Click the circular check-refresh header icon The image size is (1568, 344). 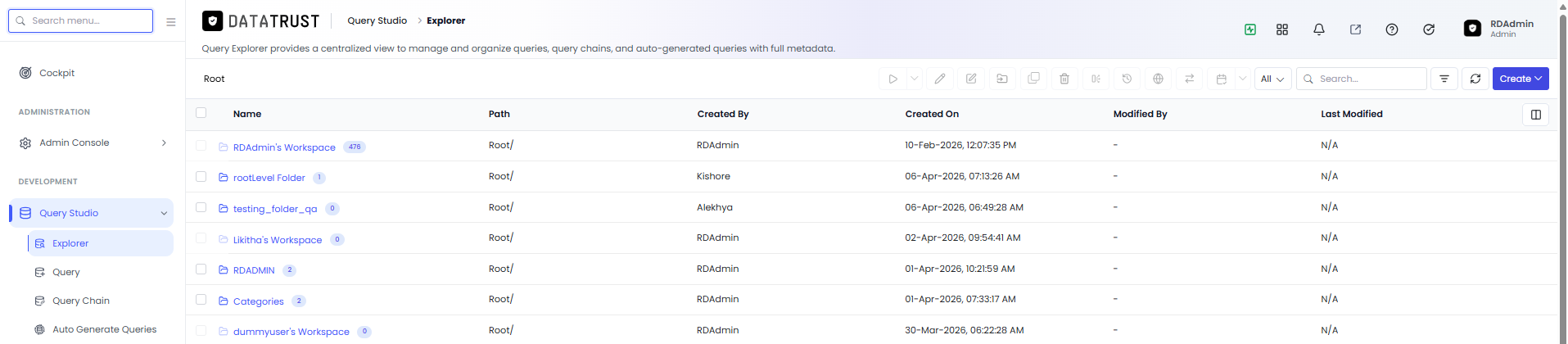click(1429, 29)
